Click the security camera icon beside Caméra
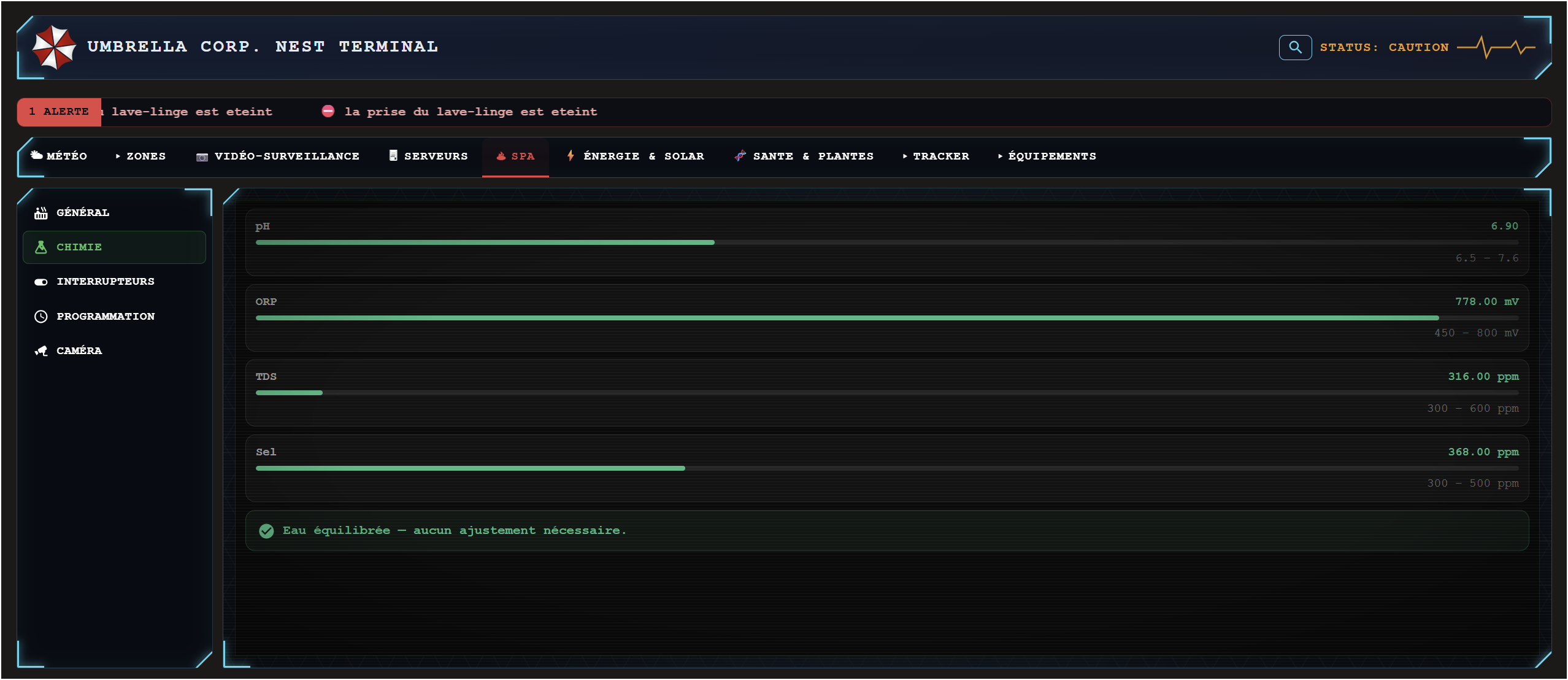1568x680 pixels. (x=41, y=350)
